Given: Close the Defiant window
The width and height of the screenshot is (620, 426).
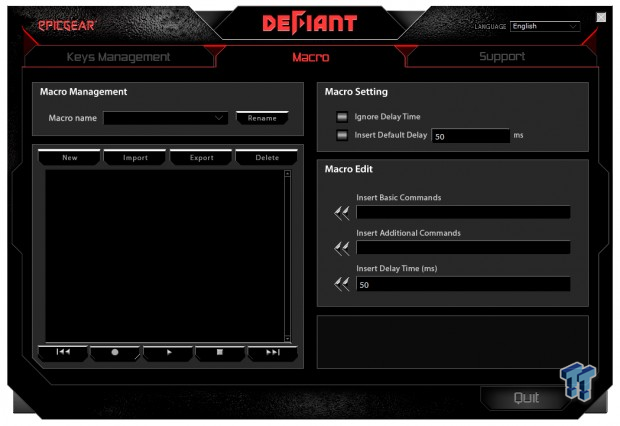Looking at the screenshot, I should click(601, 17).
